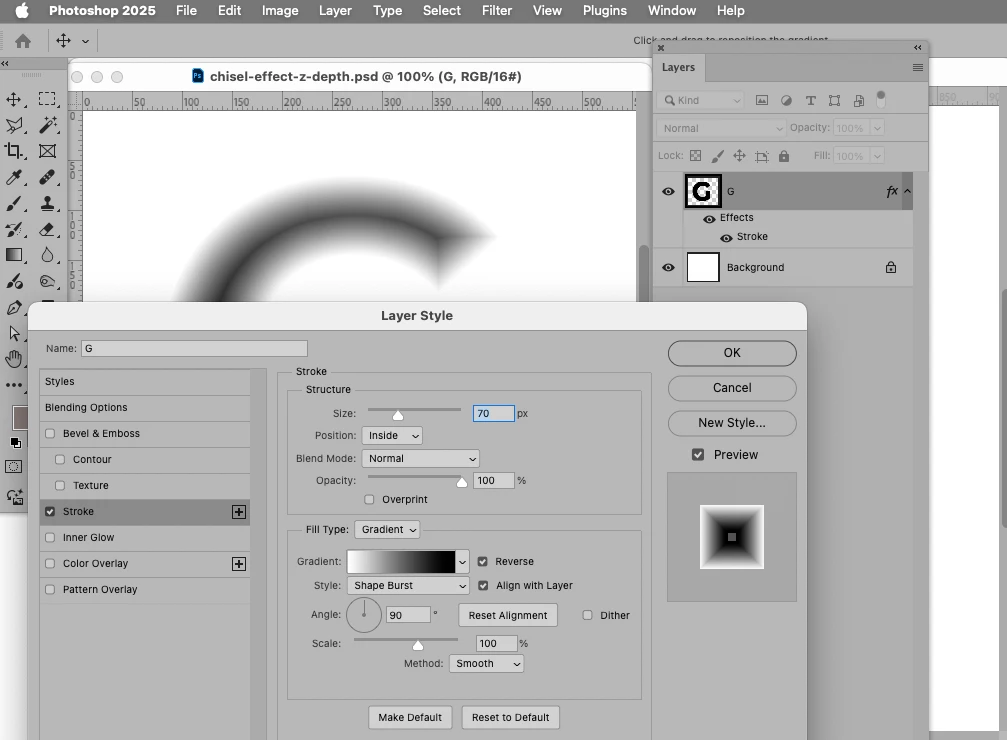The height and width of the screenshot is (740, 1007).
Task: Filter layers by smart object icon
Action: point(859,100)
